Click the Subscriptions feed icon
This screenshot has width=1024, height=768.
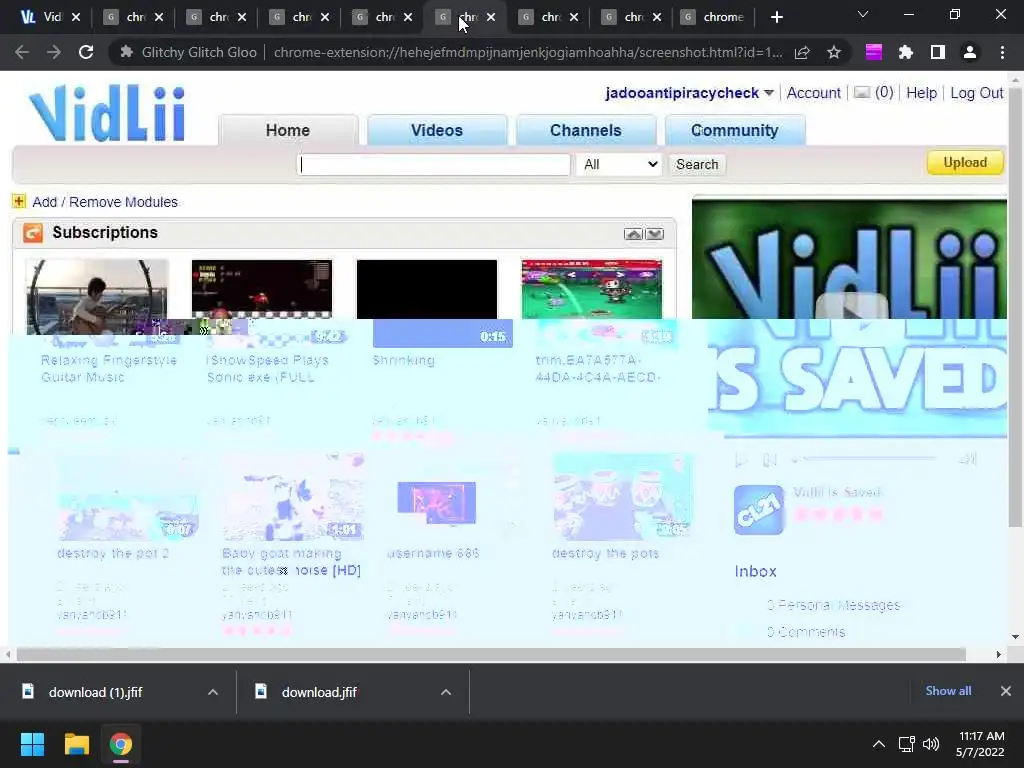33,232
